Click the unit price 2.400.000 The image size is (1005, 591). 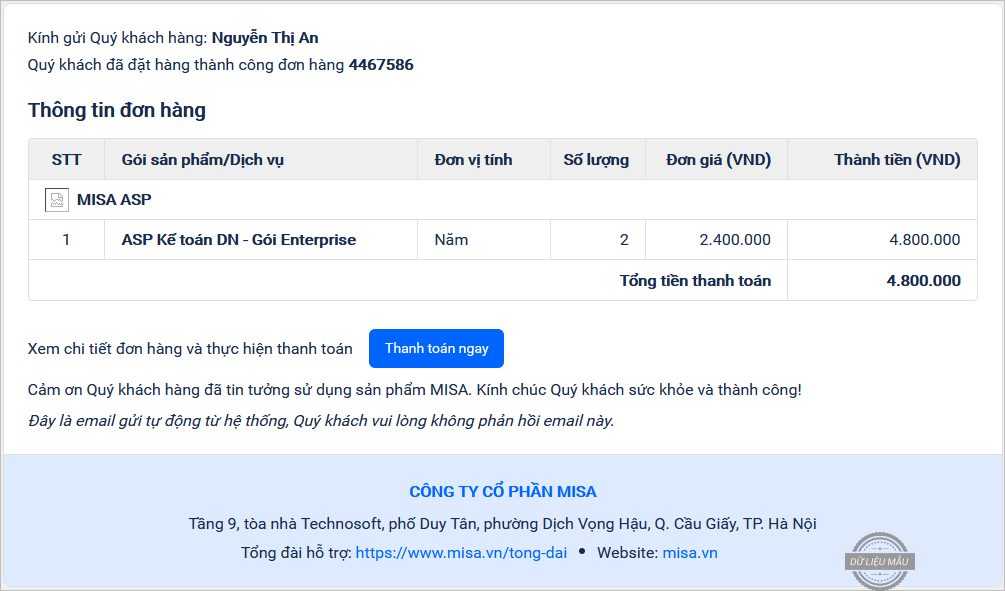[735, 240]
